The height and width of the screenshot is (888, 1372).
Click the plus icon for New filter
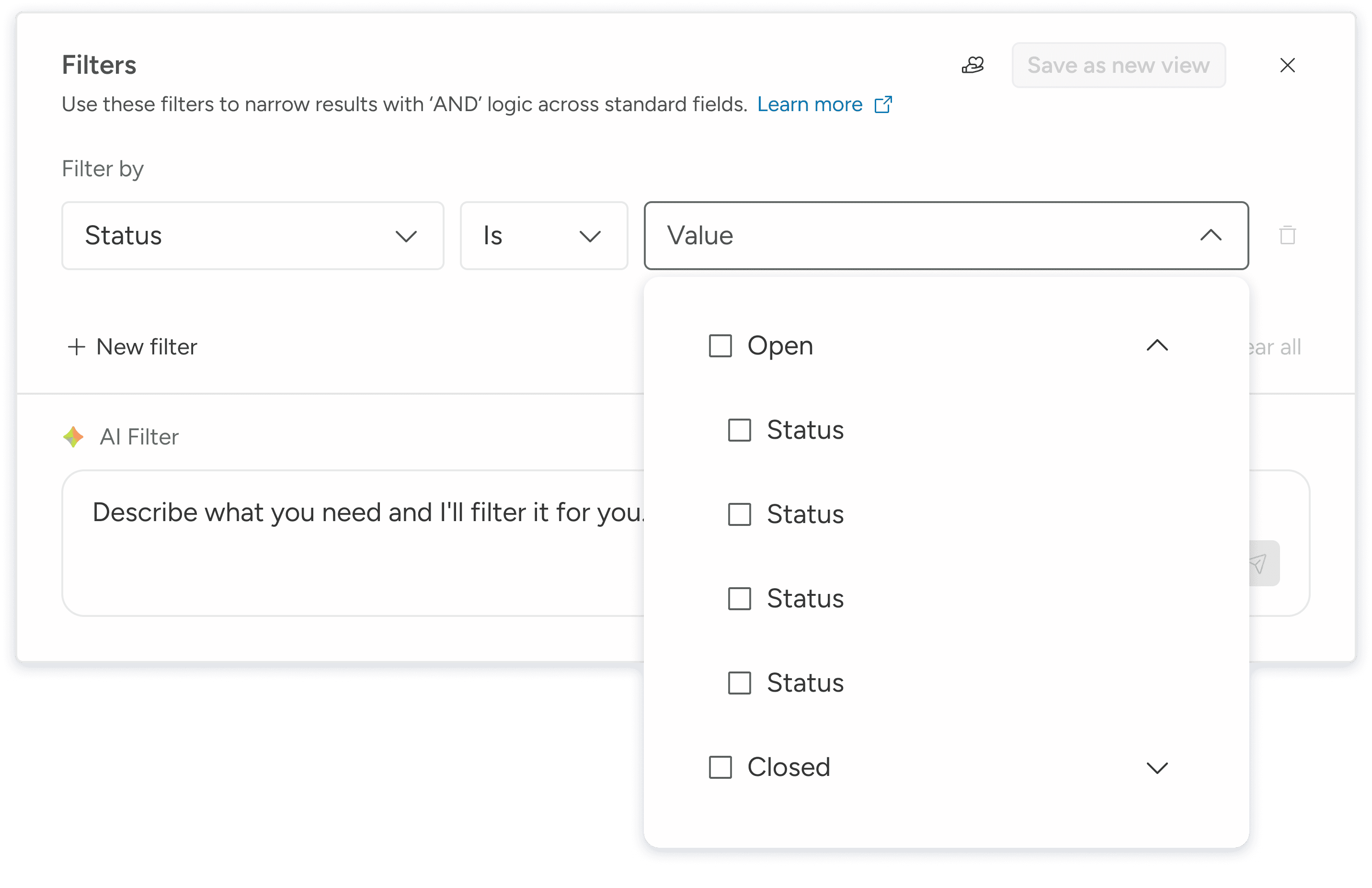coord(76,347)
